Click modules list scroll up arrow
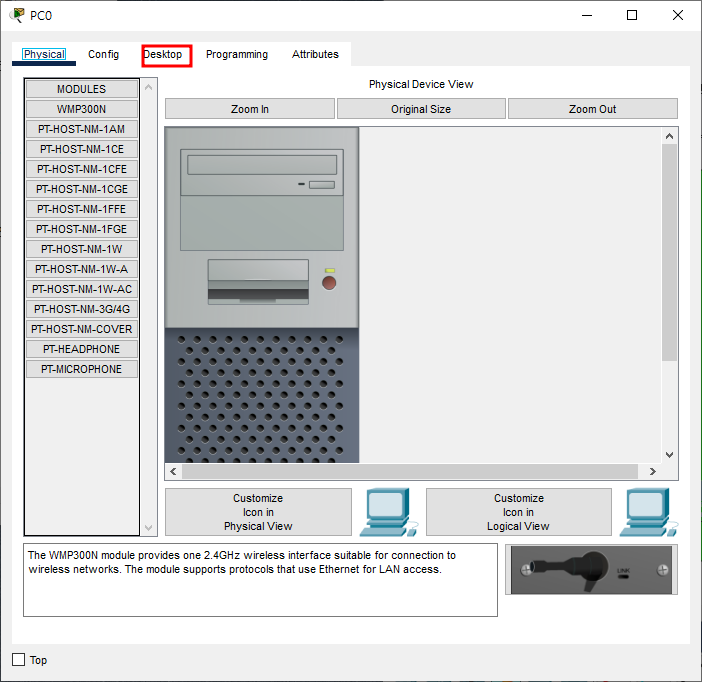 (x=149, y=87)
